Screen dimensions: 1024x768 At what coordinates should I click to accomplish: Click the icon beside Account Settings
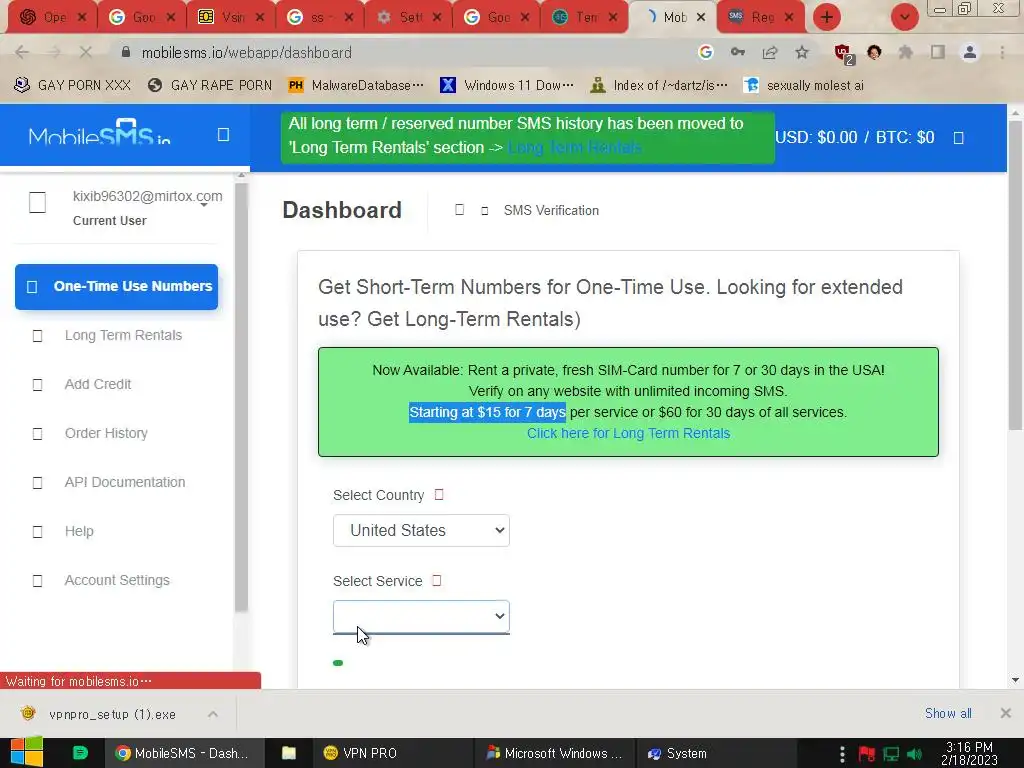[x=37, y=581]
